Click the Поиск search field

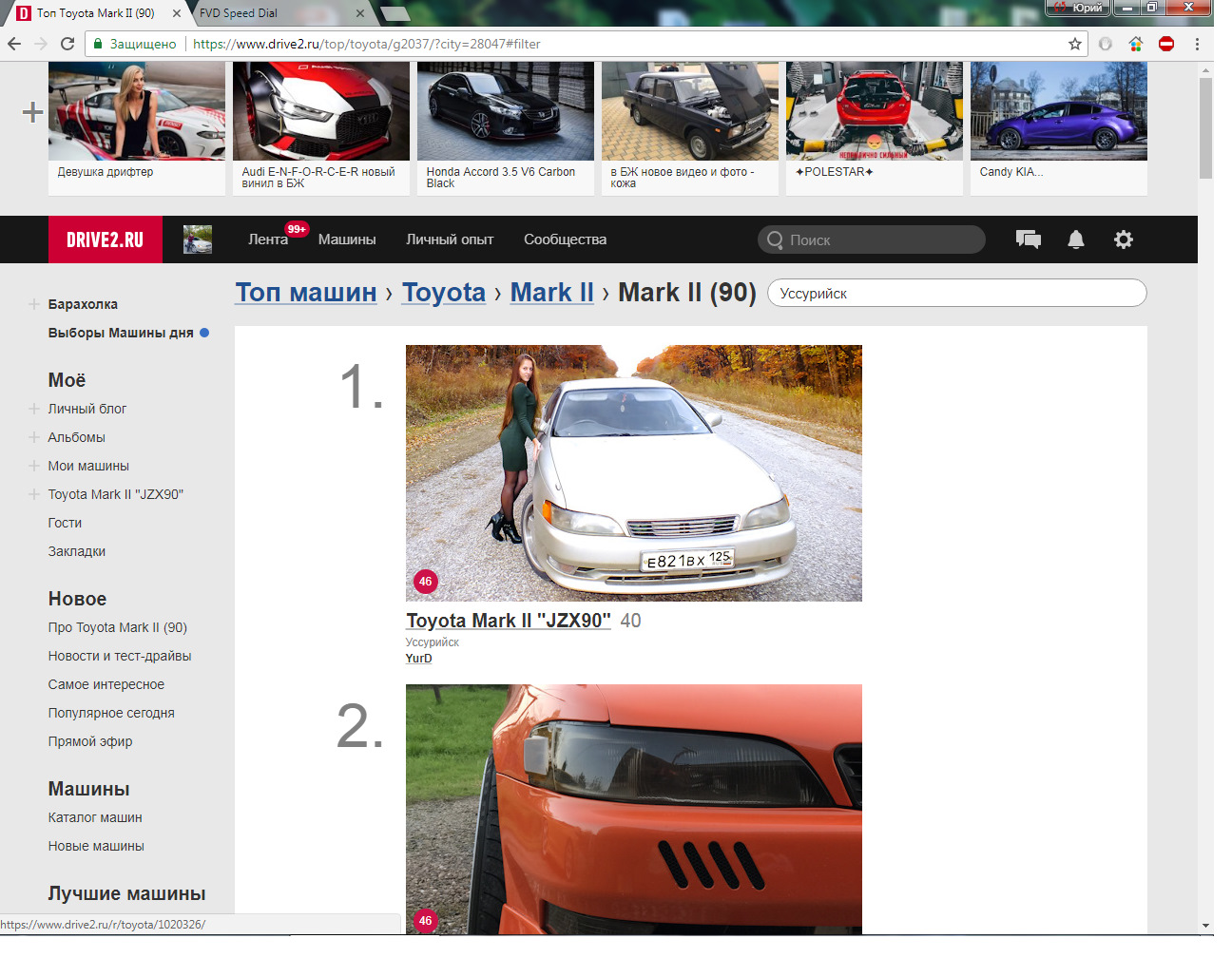872,239
